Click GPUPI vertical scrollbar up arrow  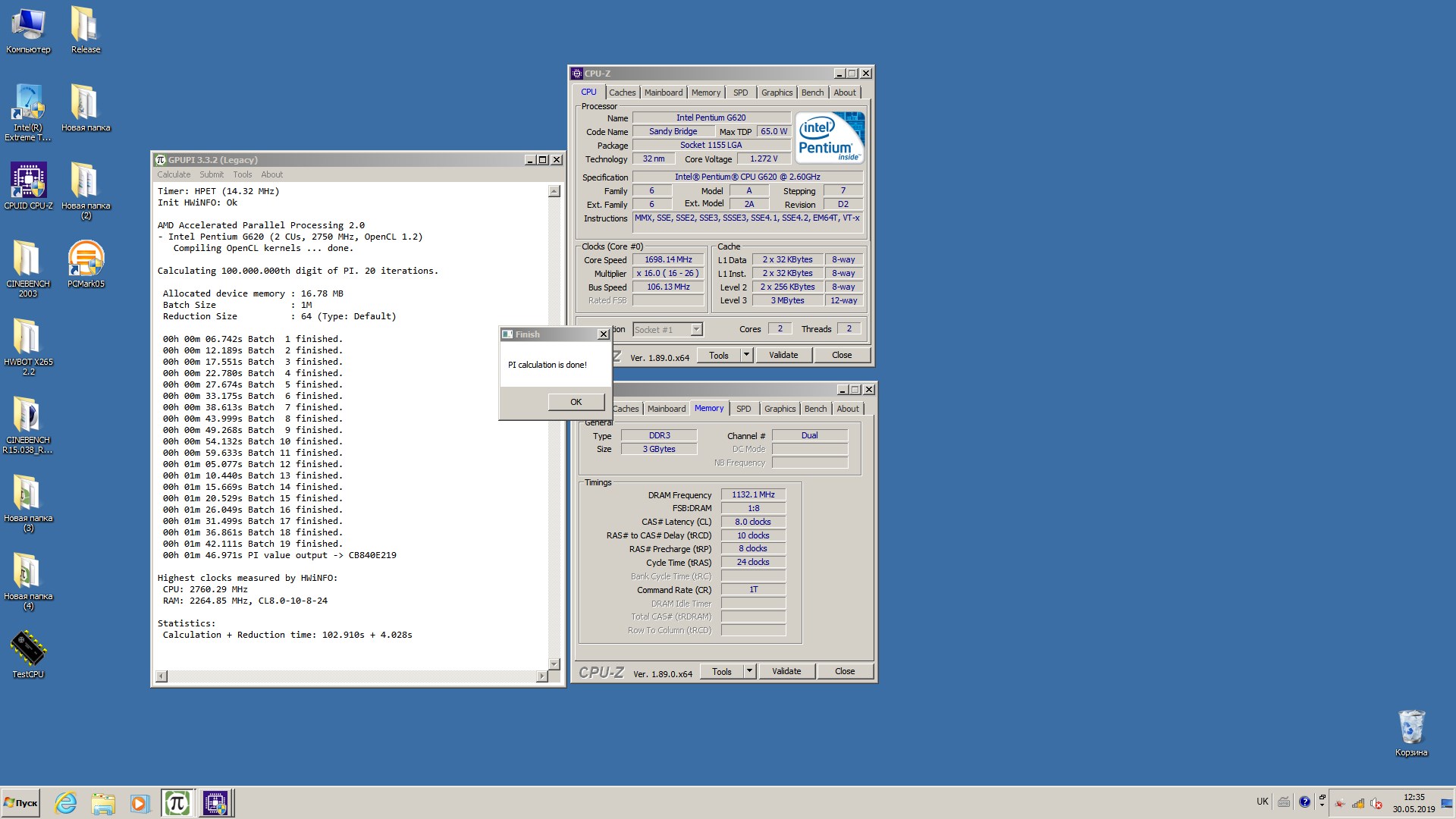(x=554, y=191)
